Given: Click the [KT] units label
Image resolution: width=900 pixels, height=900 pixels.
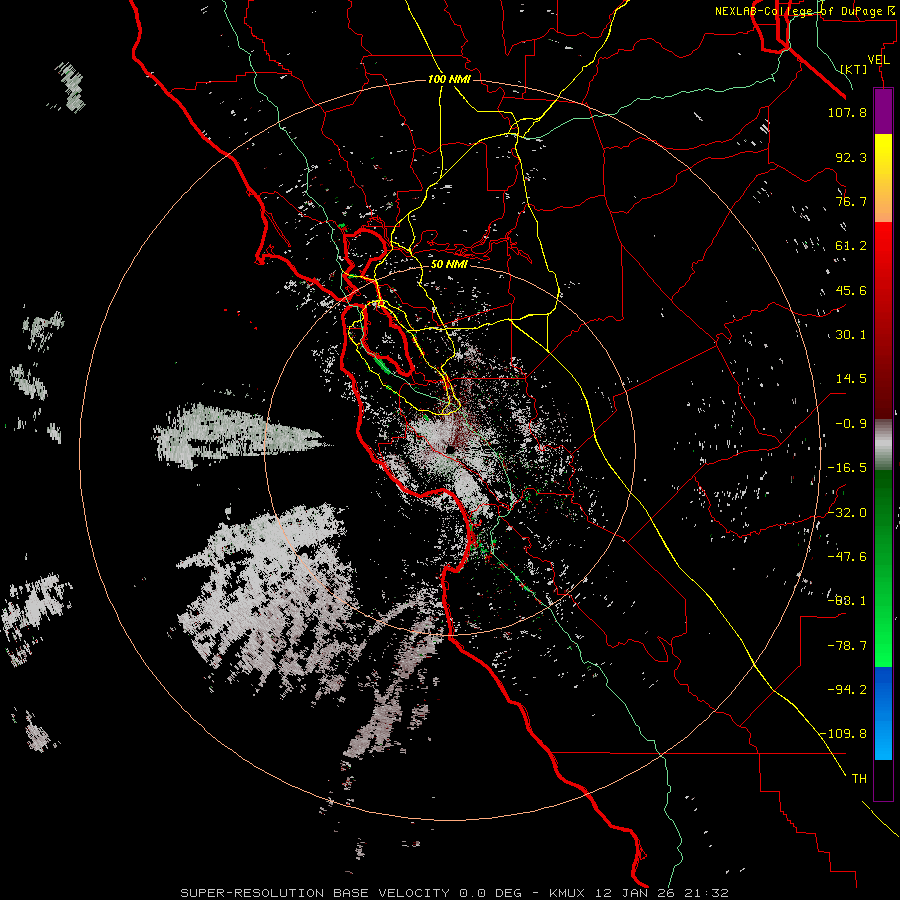Looking at the screenshot, I should click(854, 69).
